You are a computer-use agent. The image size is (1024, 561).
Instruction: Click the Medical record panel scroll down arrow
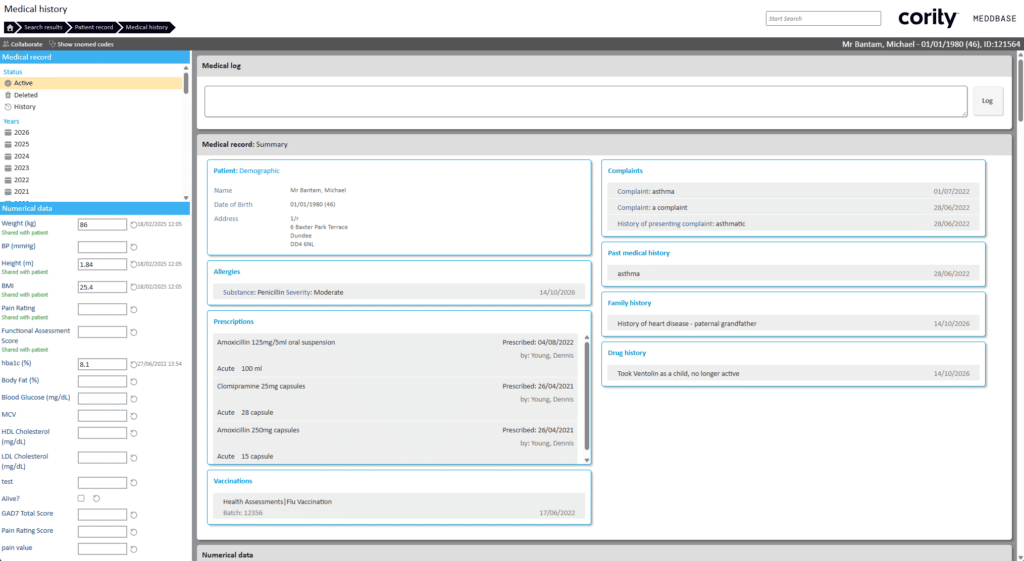tap(186, 197)
